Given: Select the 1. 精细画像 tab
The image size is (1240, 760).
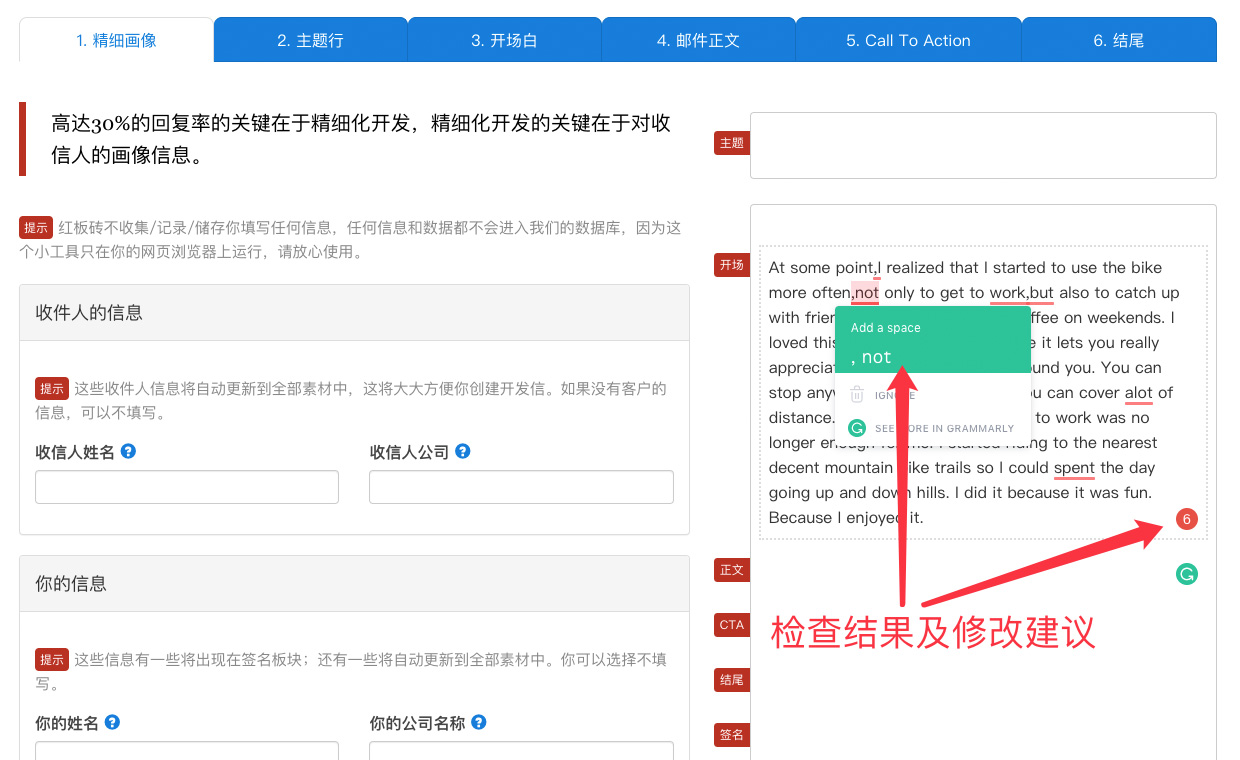Looking at the screenshot, I should coord(116,40).
